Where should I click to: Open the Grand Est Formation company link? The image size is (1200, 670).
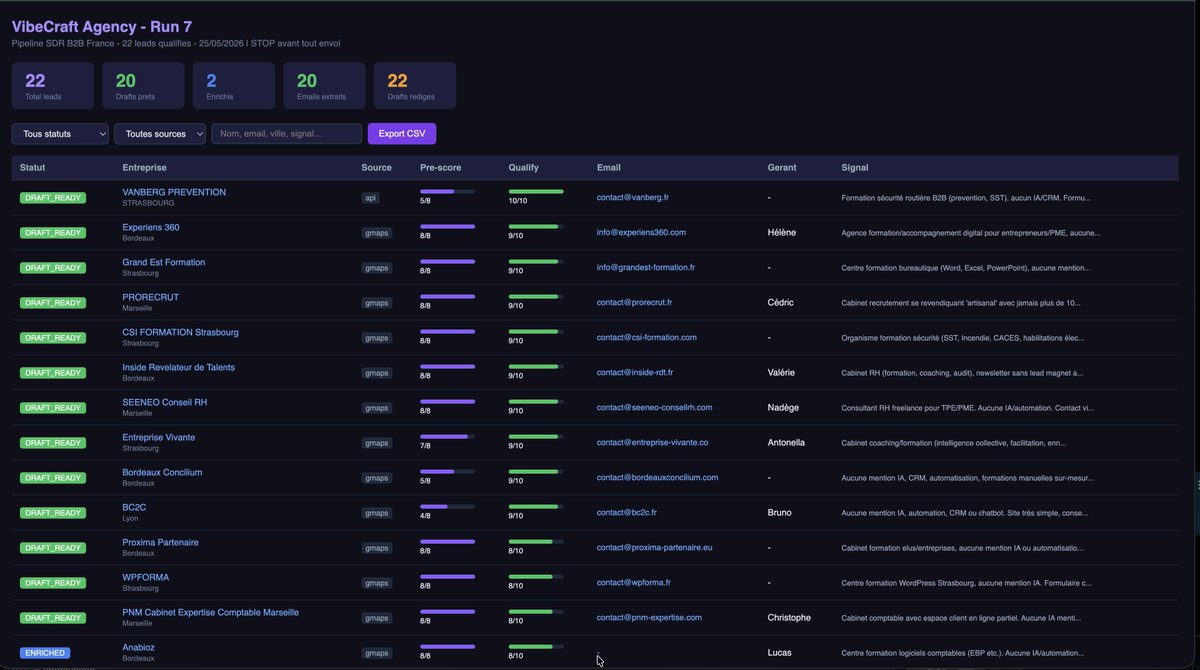[164, 262]
